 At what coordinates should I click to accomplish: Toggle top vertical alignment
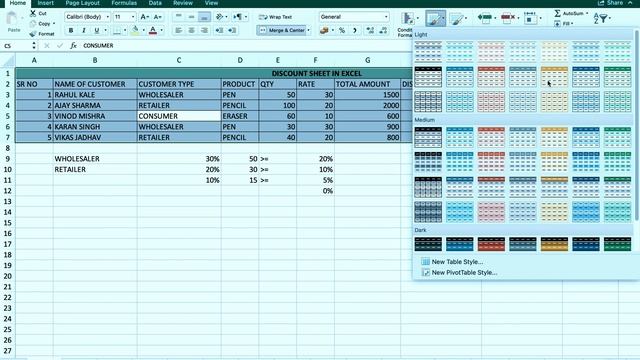tap(178, 17)
